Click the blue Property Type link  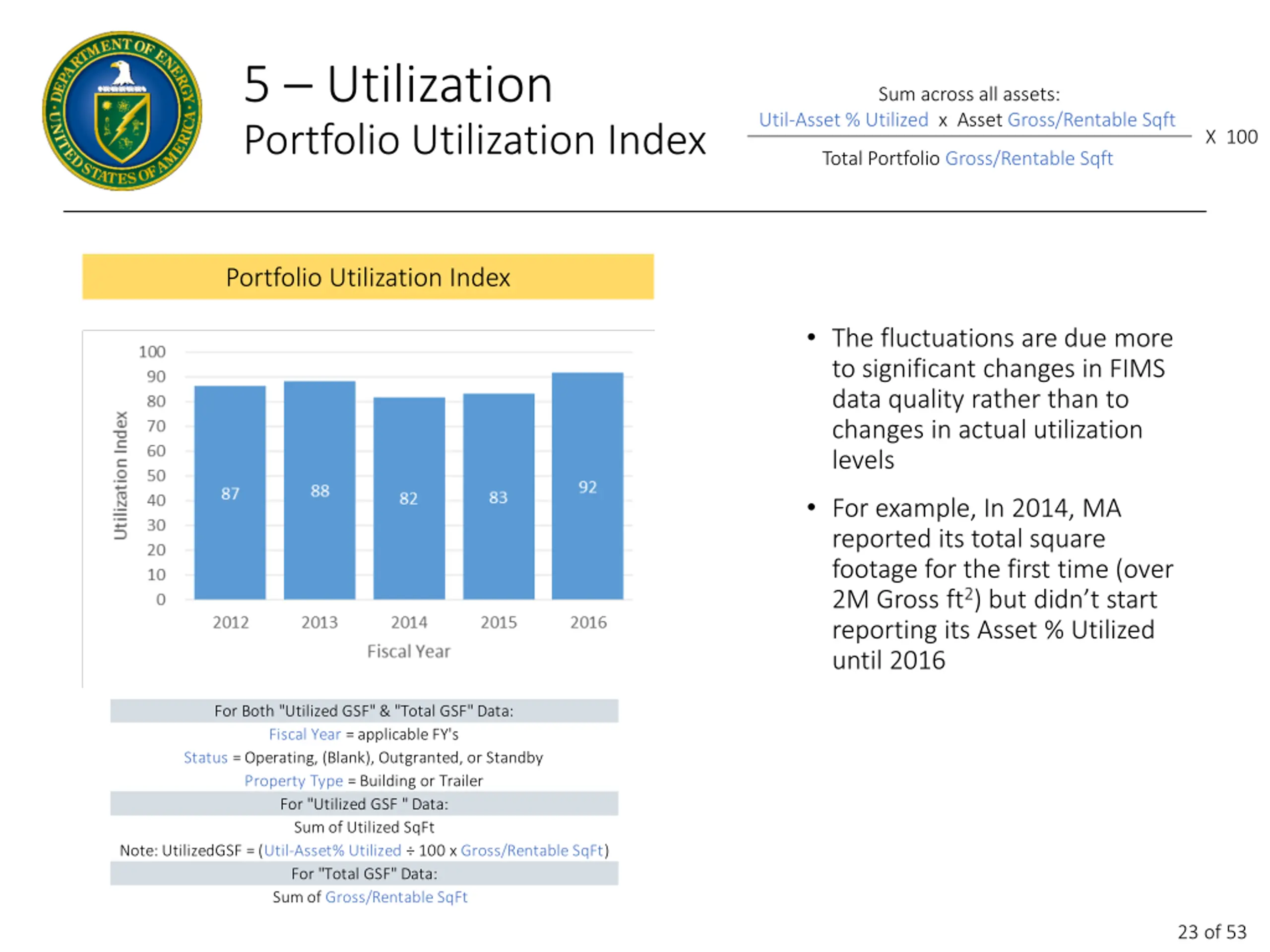tap(293, 780)
